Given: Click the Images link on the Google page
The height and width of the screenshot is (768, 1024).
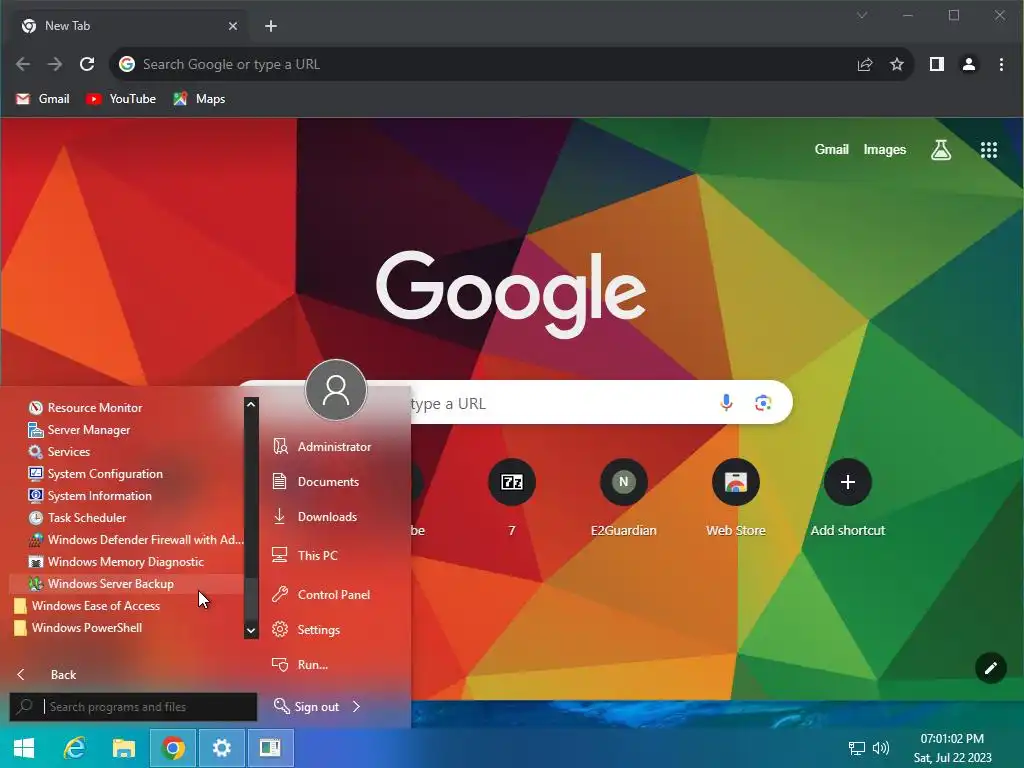Looking at the screenshot, I should pyautogui.click(x=885, y=150).
